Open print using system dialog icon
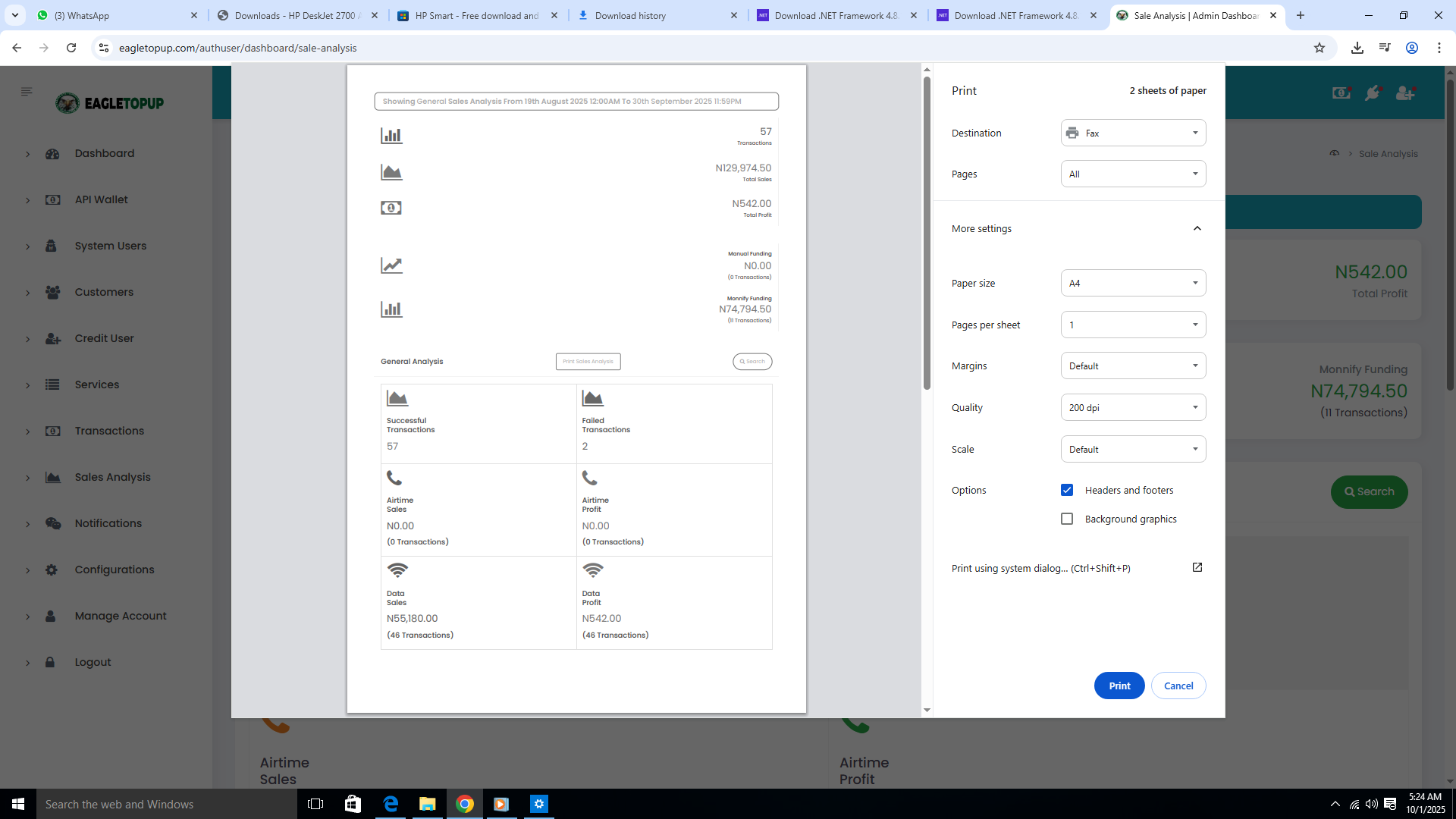 click(x=1197, y=567)
